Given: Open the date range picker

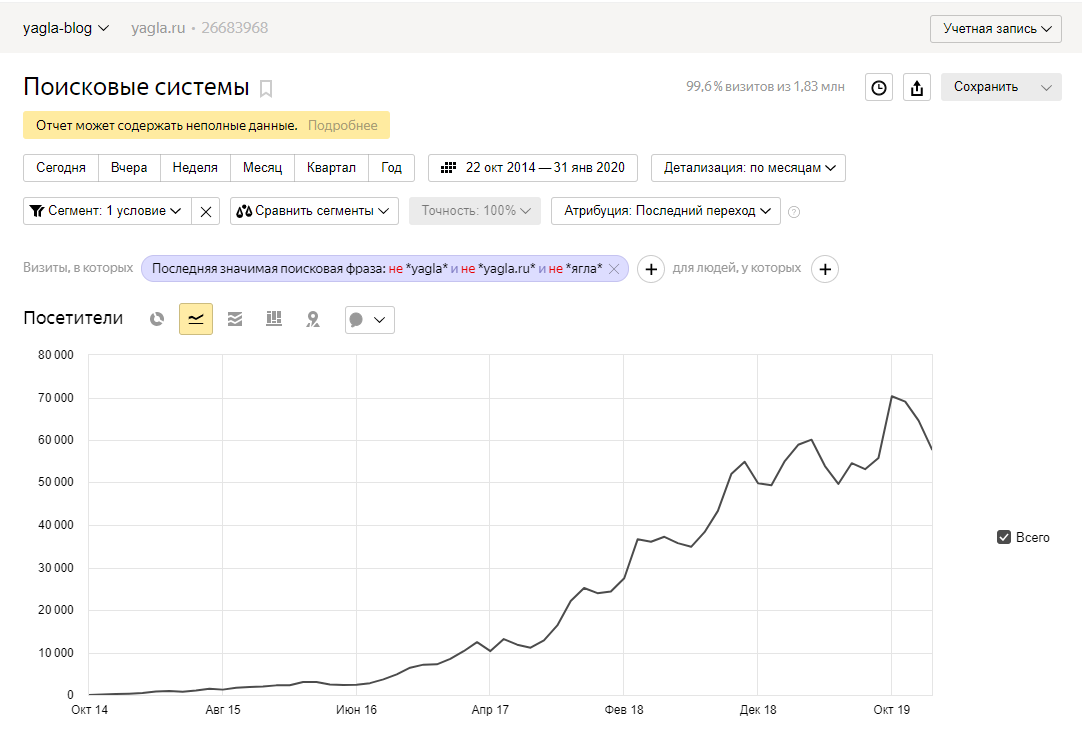Looking at the screenshot, I should 533,168.
